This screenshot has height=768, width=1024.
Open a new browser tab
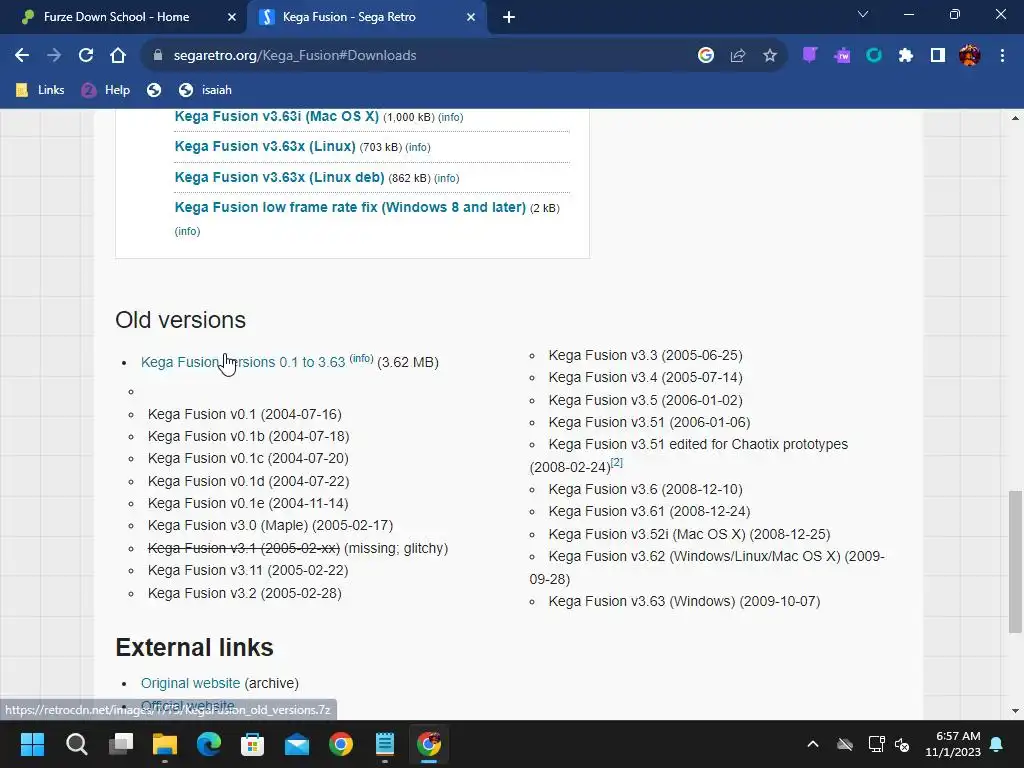pyautogui.click(x=509, y=17)
